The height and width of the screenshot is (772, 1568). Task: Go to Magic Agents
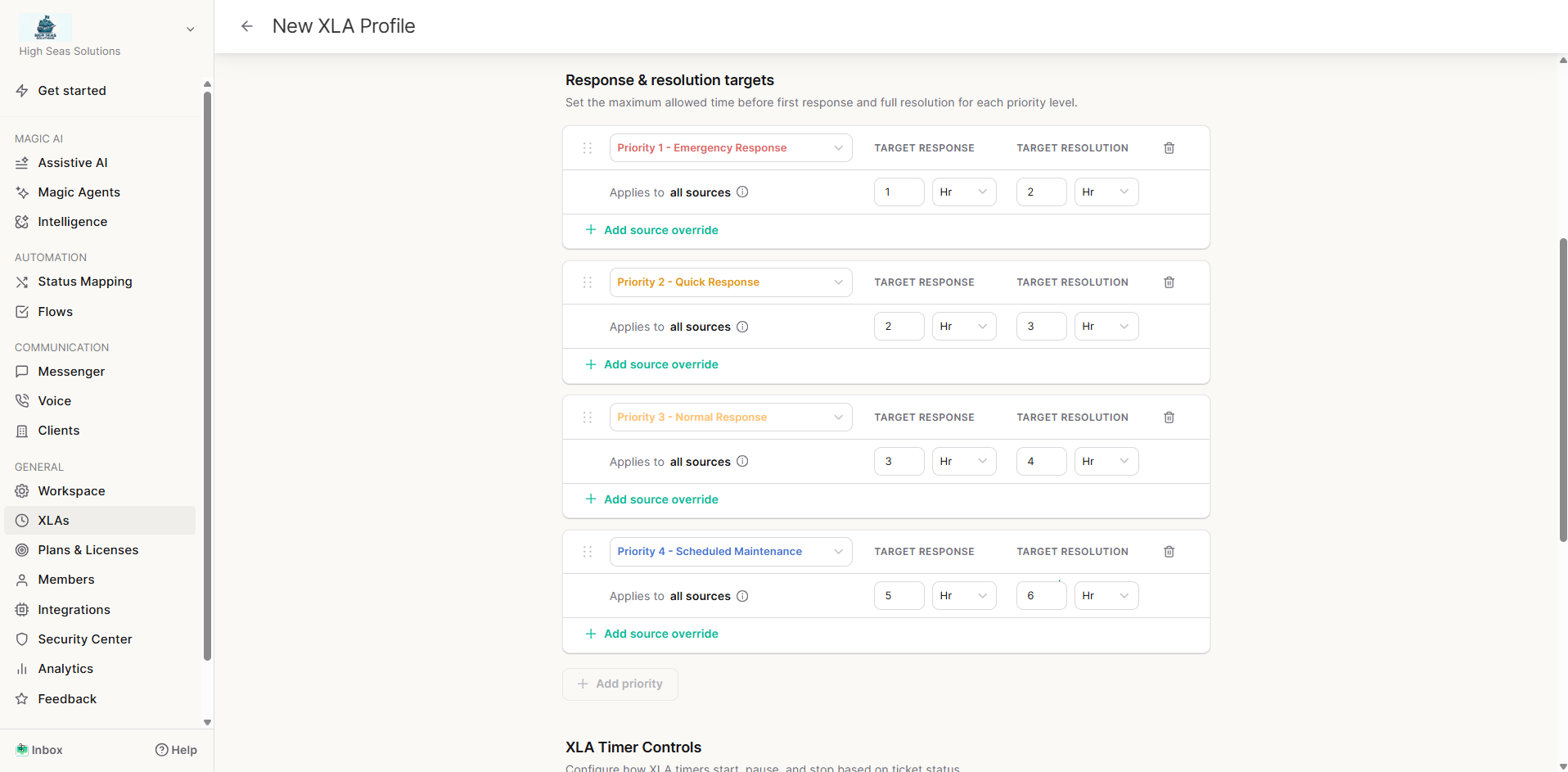tap(100, 192)
